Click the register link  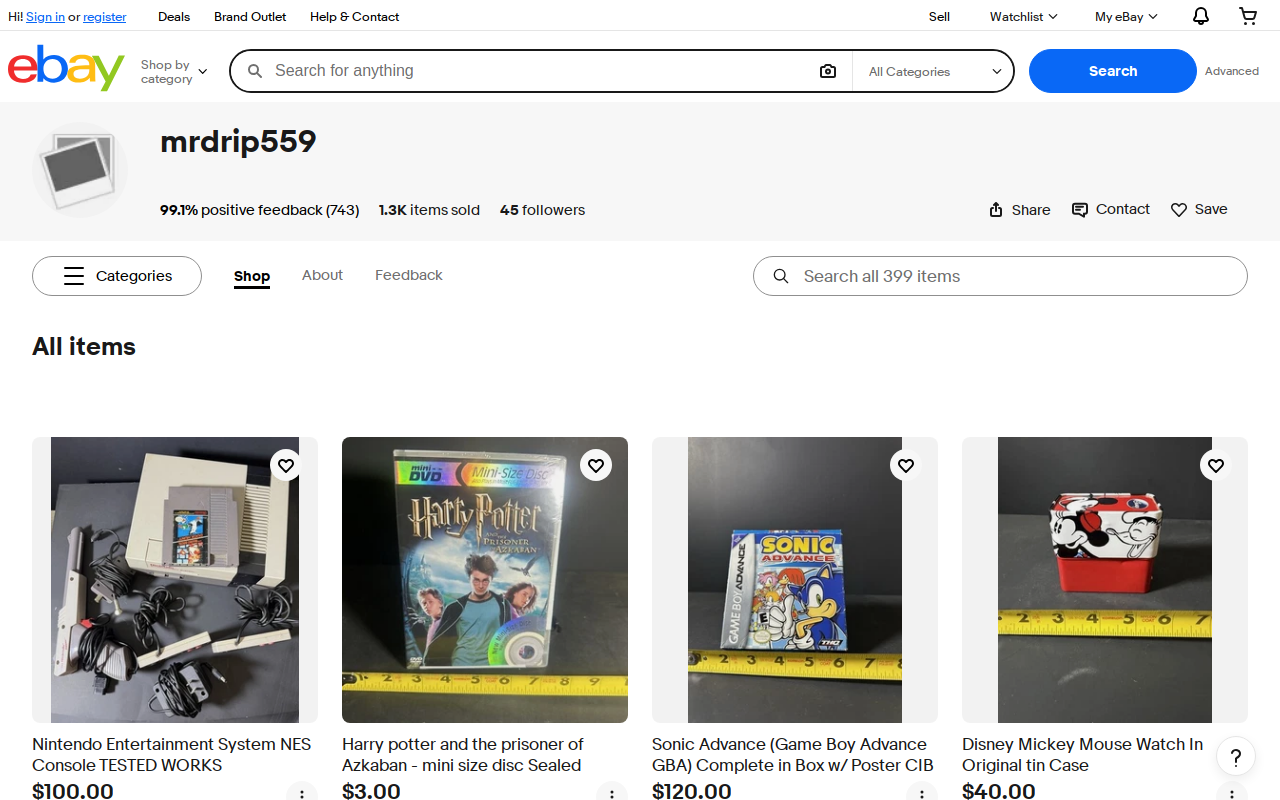[x=105, y=17]
